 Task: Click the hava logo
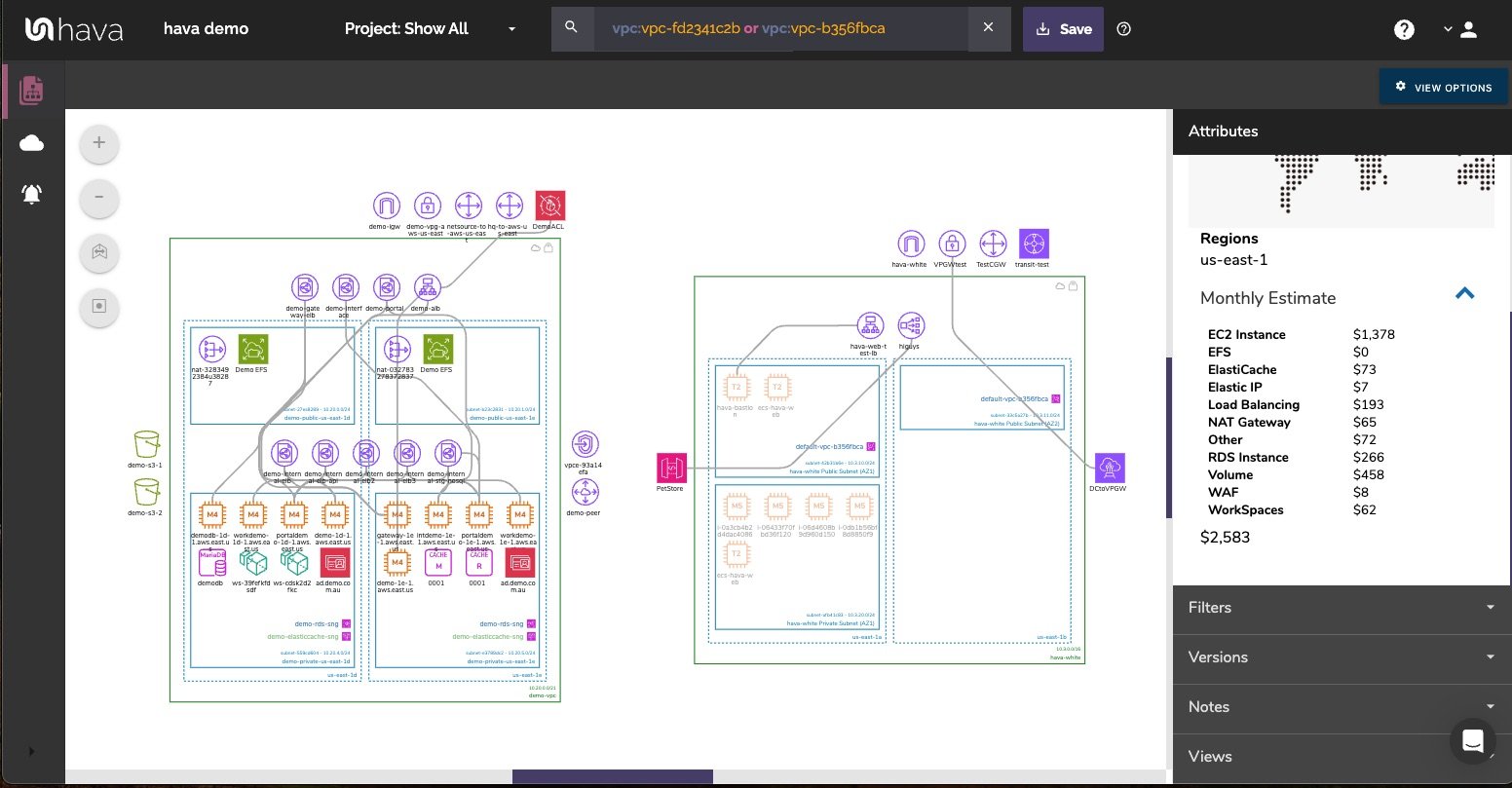[x=73, y=28]
